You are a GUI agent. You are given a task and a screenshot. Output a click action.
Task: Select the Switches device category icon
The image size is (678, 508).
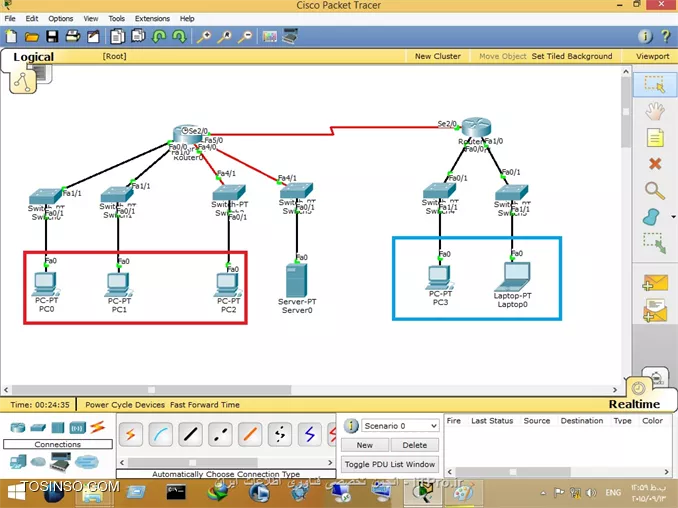38,428
